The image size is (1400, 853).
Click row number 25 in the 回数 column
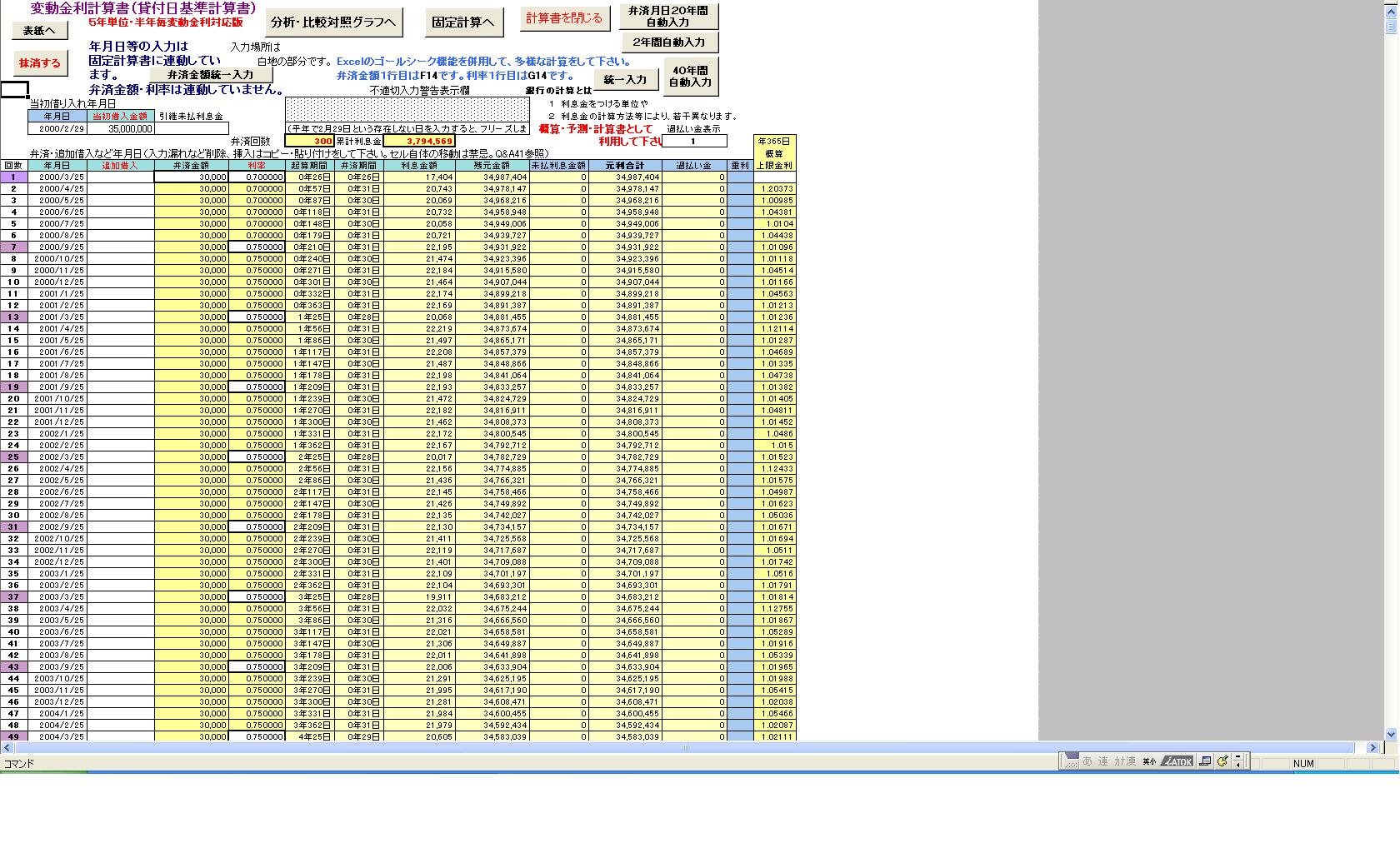13,457
